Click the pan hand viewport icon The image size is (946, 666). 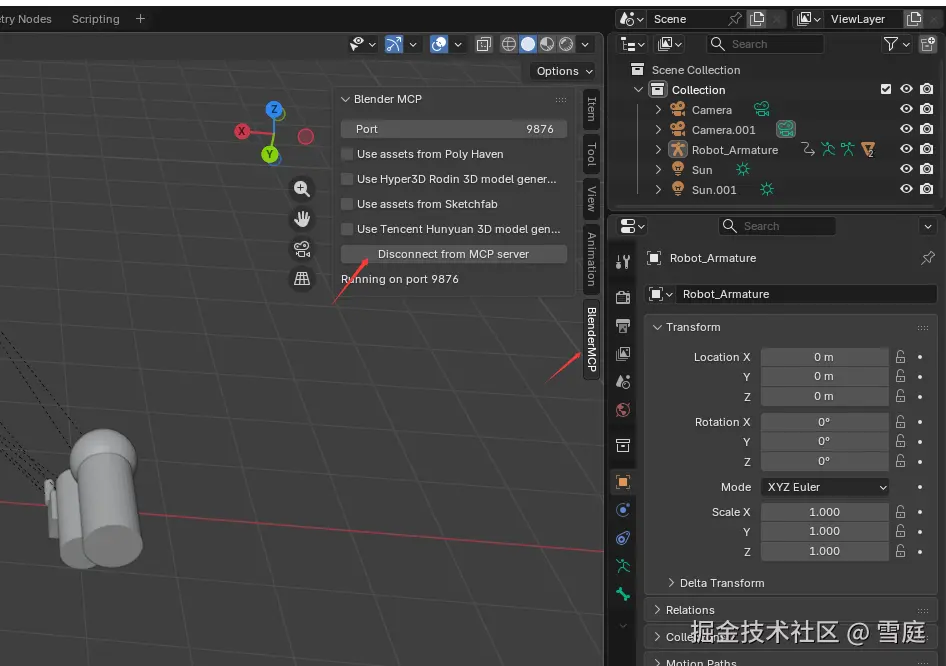(301, 218)
